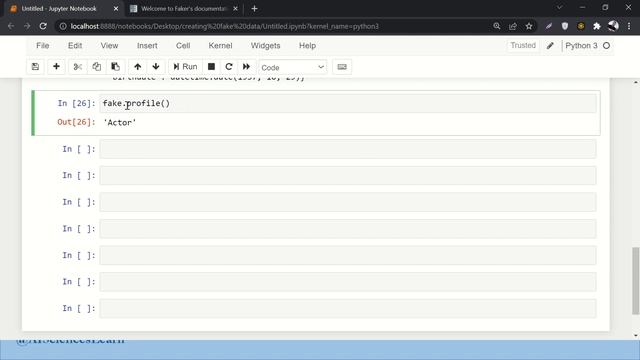Open a new browser tab

point(254,9)
